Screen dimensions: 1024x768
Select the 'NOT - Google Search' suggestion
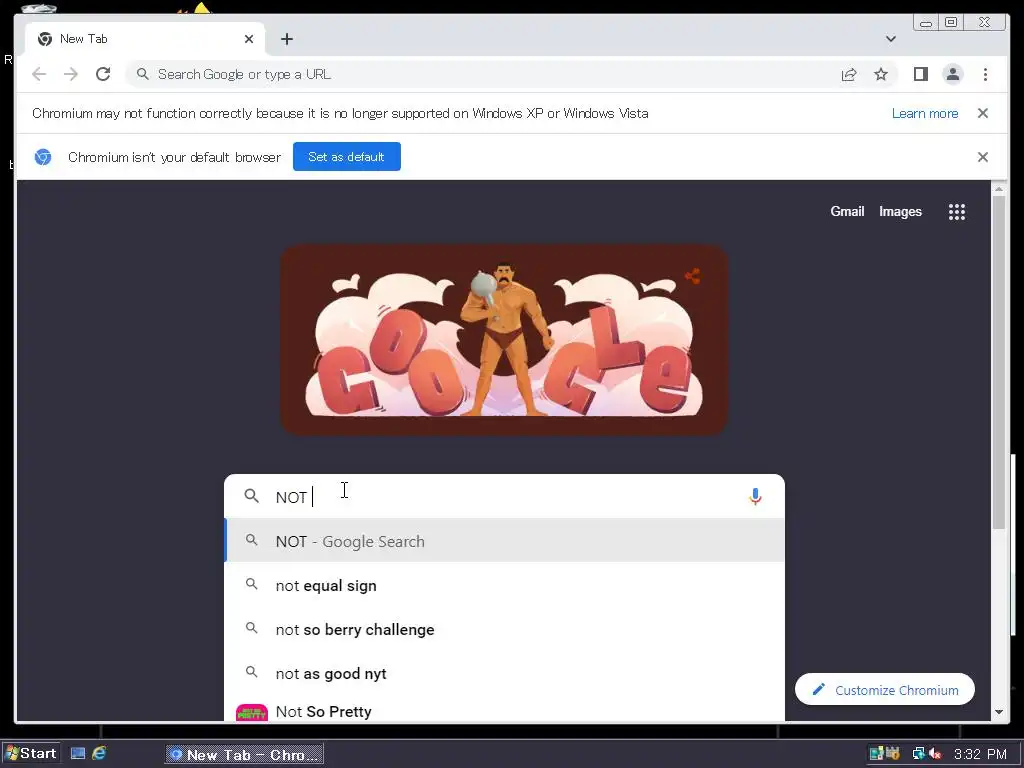[504, 541]
